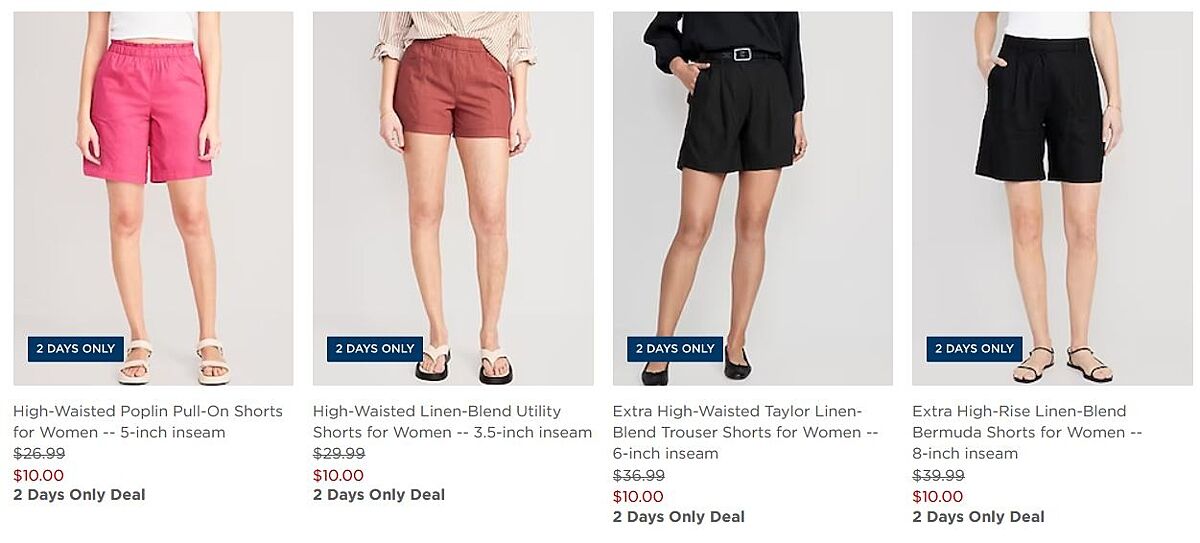1200x543 pixels.
Task: Click the crossed-out $29.99 original price
Action: coord(338,454)
